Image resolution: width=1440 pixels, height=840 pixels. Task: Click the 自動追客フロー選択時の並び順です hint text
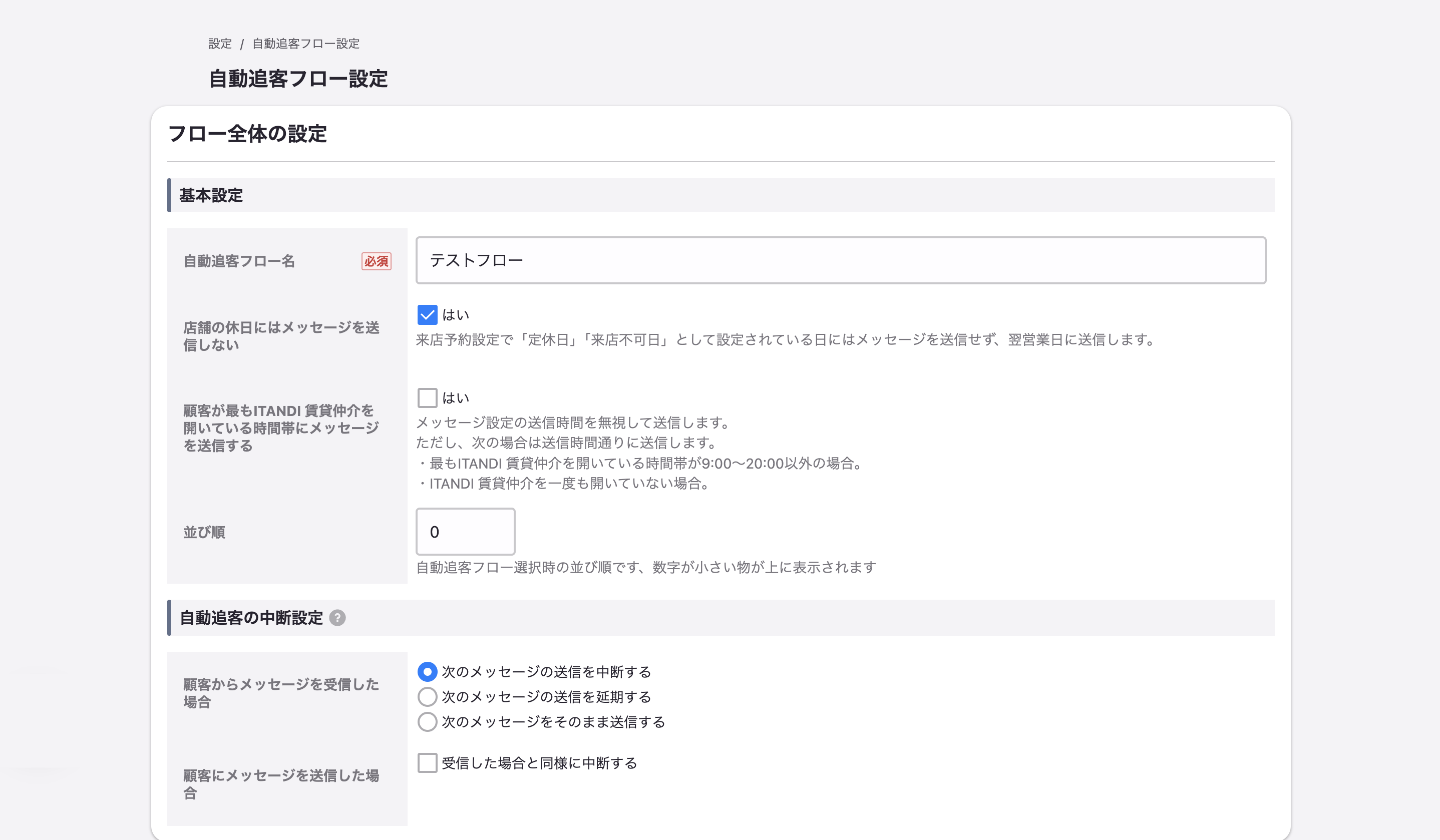[646, 568]
